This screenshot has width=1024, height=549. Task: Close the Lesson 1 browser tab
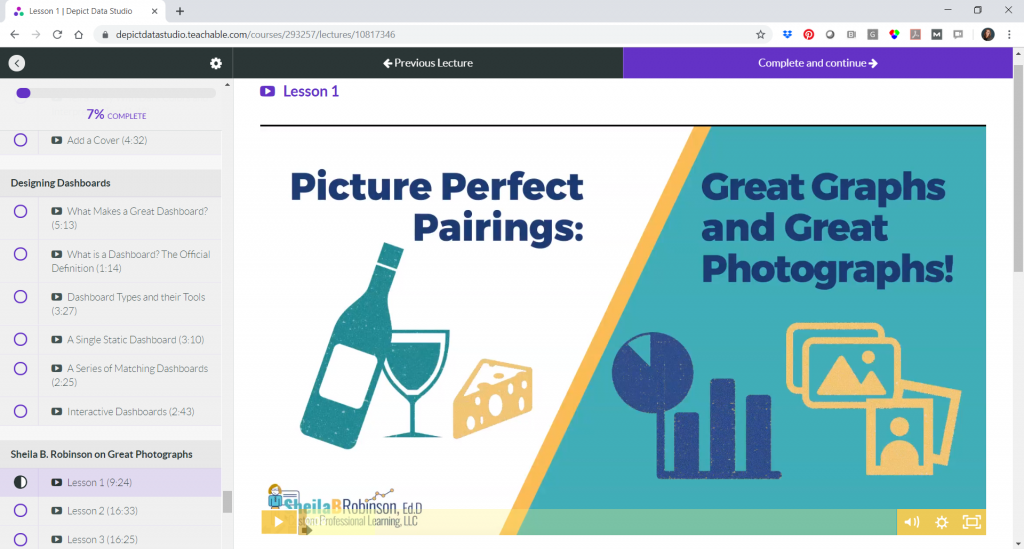[154, 11]
